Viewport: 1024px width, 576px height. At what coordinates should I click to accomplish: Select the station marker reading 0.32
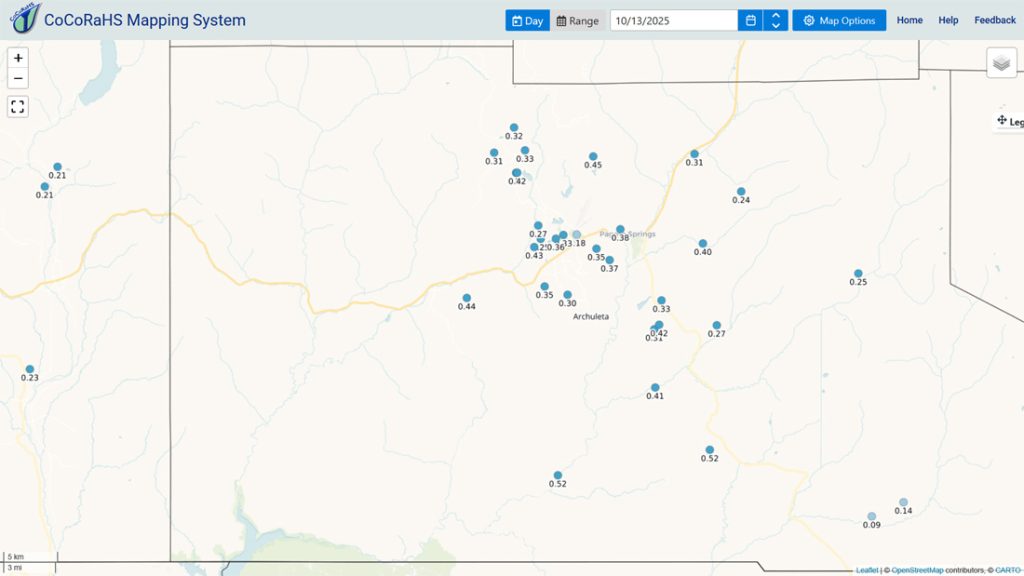[x=514, y=128]
